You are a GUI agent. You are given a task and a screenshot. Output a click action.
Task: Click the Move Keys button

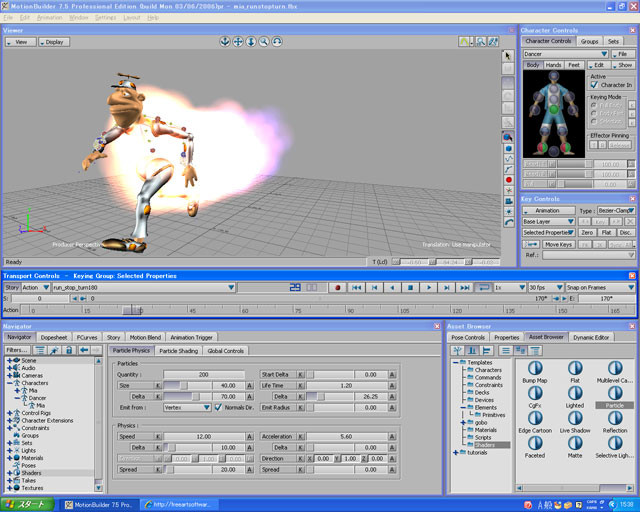[558, 245]
